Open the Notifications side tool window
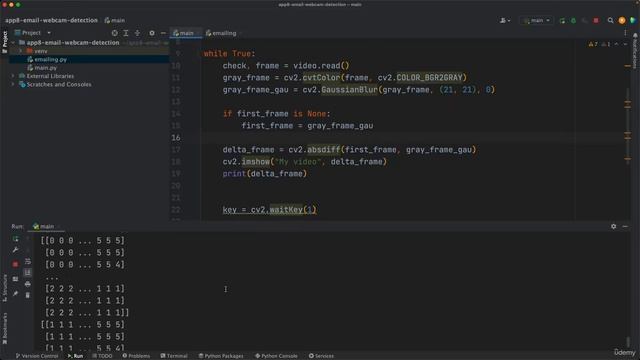Image resolution: width=640 pixels, height=360 pixels. coord(635,51)
